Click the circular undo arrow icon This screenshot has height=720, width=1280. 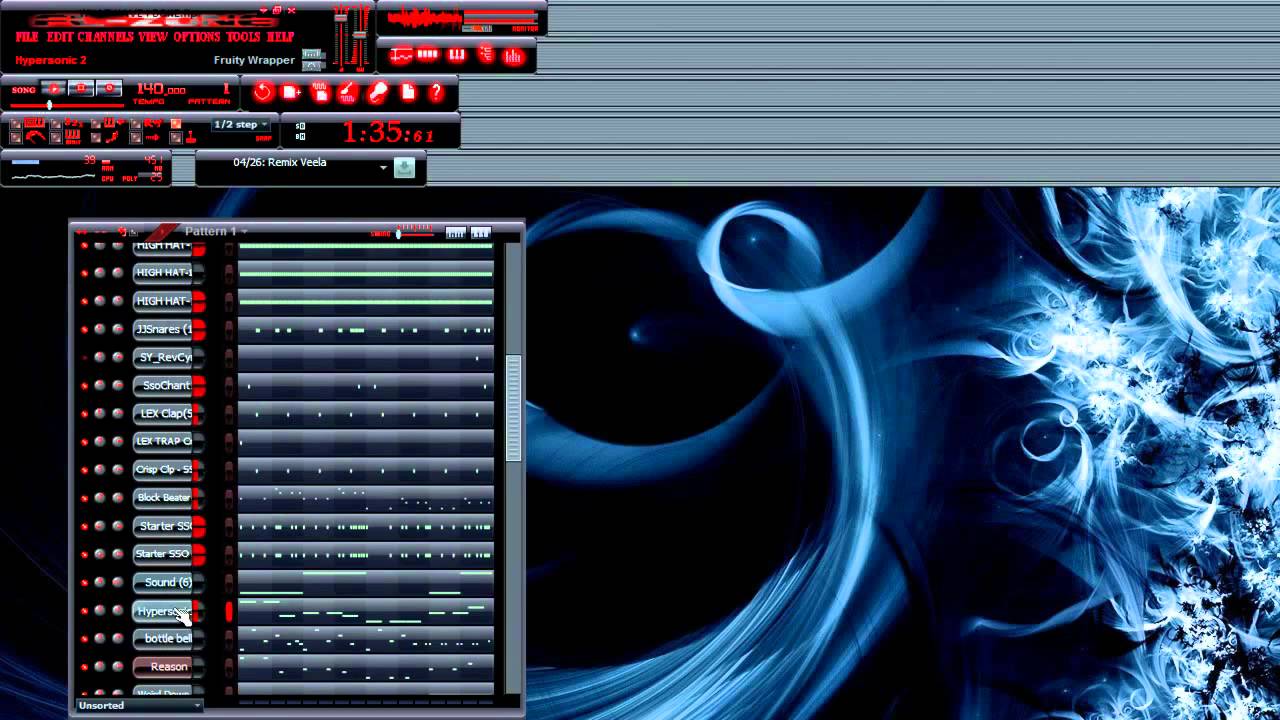tap(263, 93)
